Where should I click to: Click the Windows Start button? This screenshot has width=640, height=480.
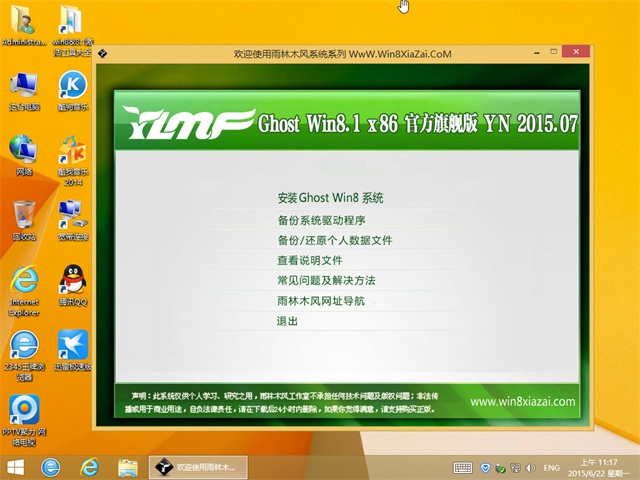point(16,467)
